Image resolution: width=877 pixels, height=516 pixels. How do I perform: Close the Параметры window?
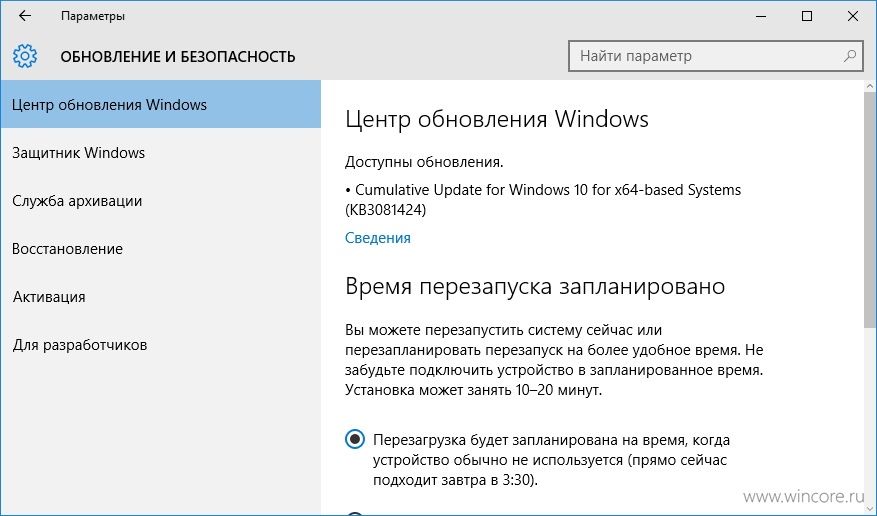coord(852,16)
